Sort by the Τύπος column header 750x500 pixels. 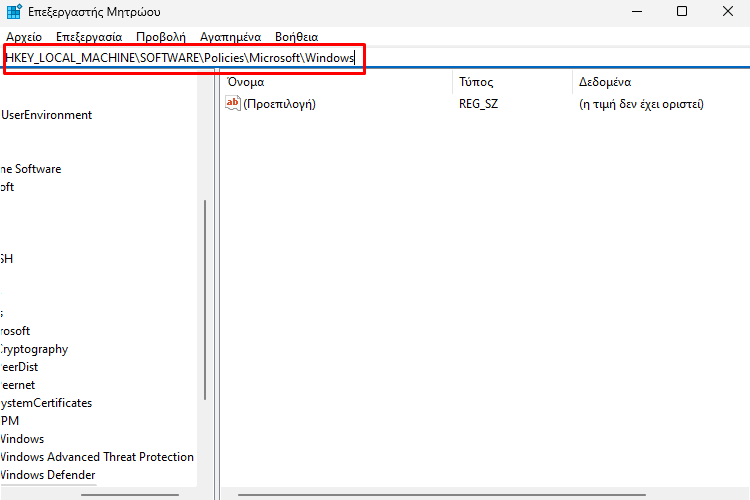pos(476,82)
